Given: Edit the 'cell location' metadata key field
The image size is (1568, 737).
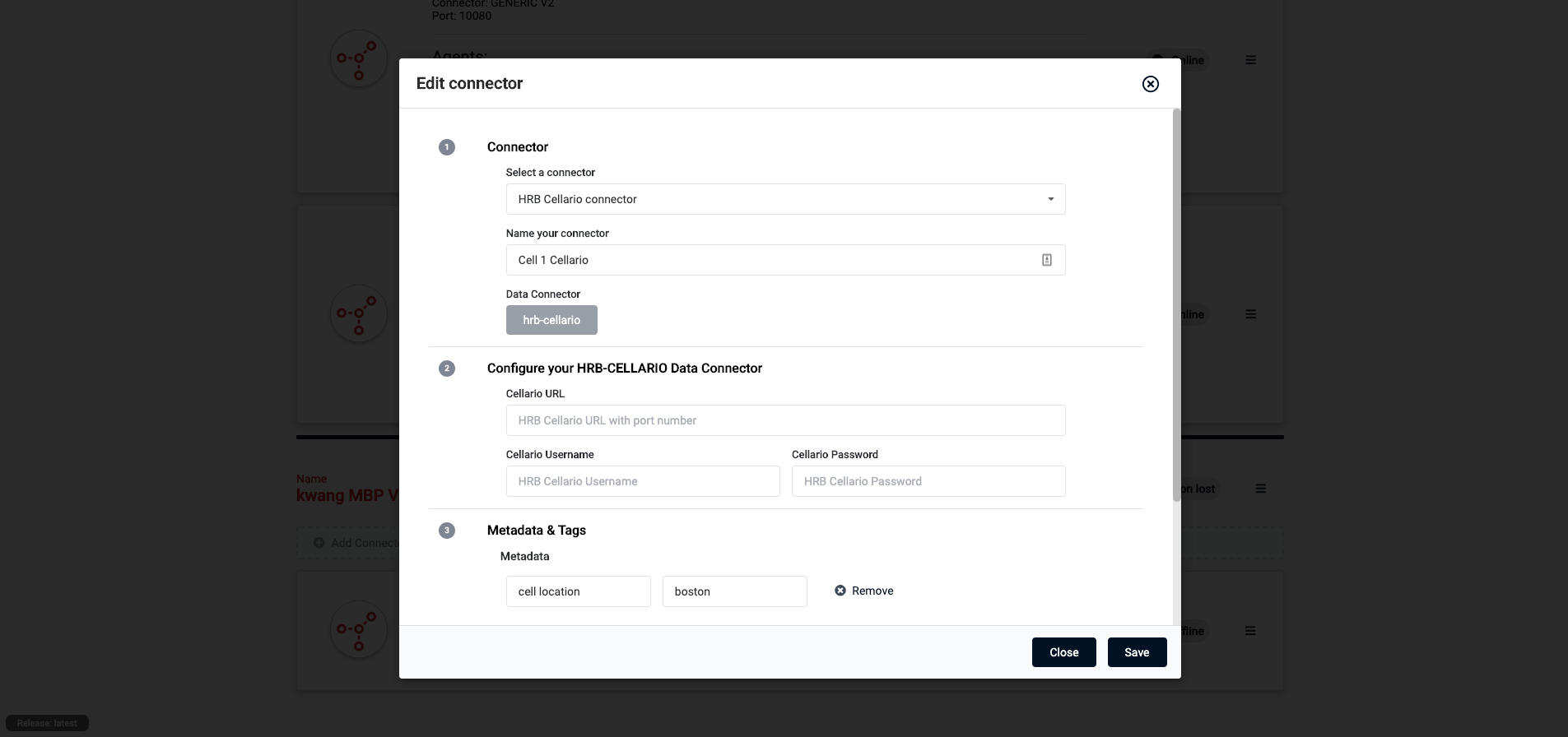Looking at the screenshot, I should 578,591.
